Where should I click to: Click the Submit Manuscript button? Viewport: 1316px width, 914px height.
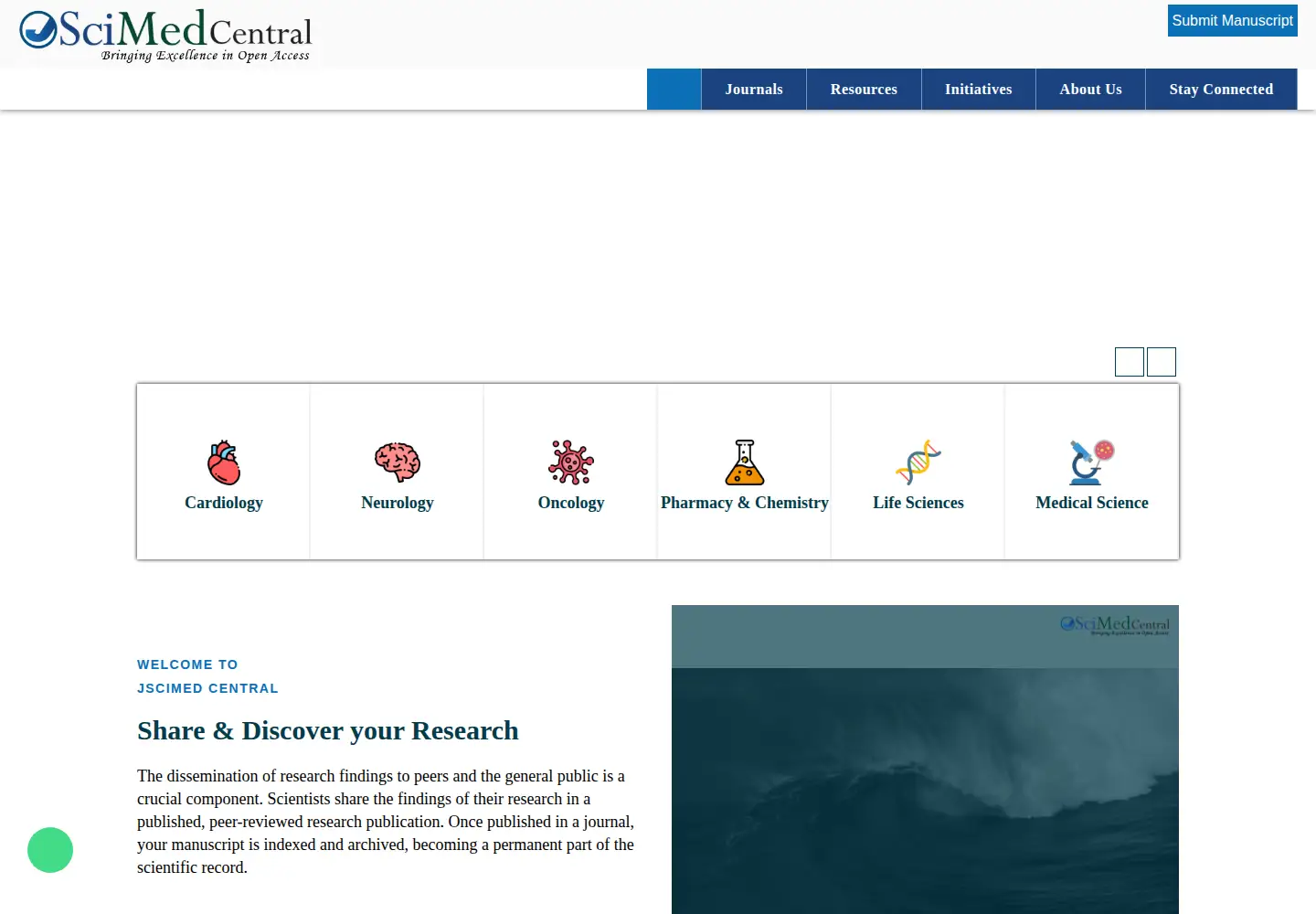1233,20
